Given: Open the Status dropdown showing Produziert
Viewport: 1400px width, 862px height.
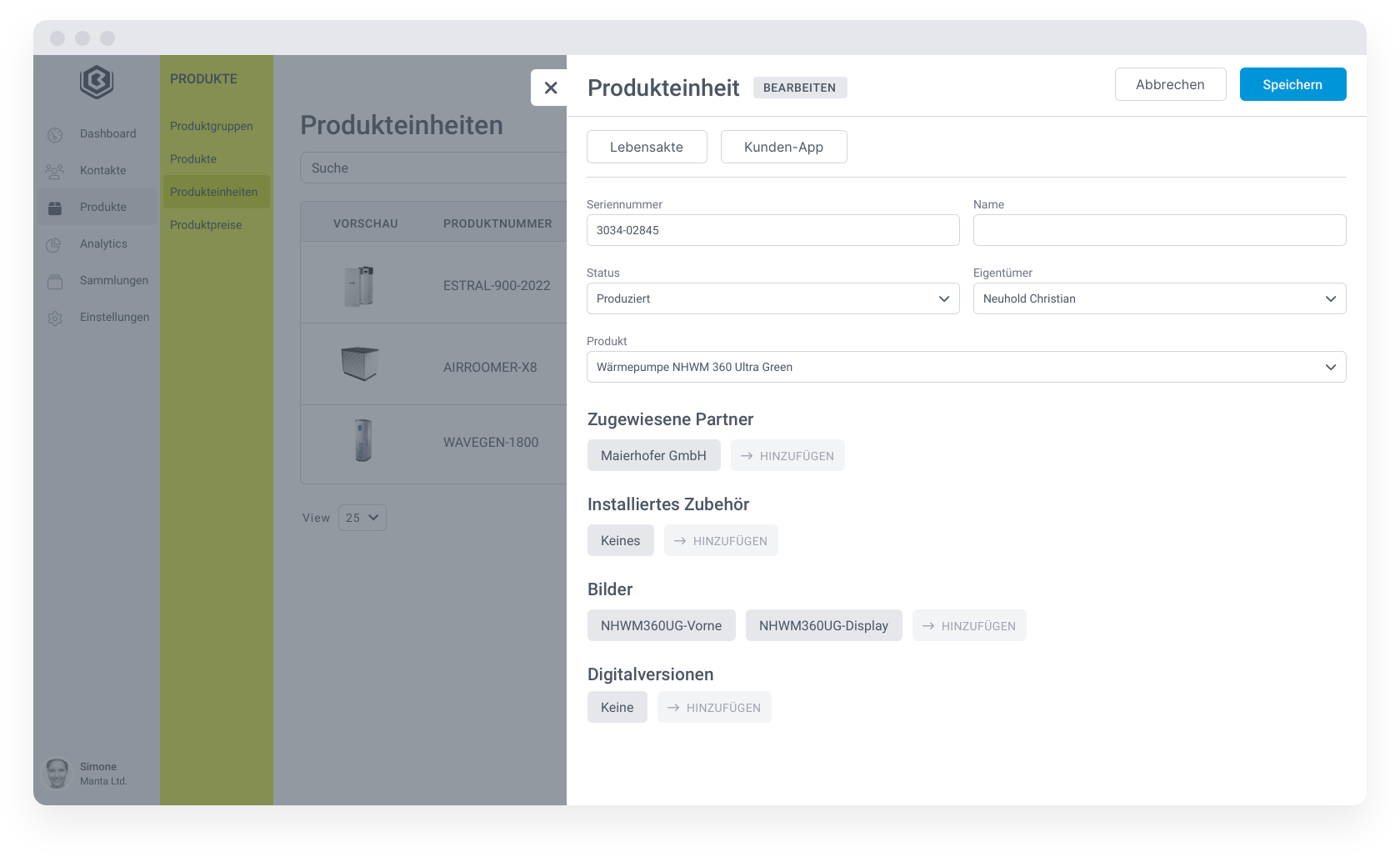Looking at the screenshot, I should pyautogui.click(x=772, y=298).
